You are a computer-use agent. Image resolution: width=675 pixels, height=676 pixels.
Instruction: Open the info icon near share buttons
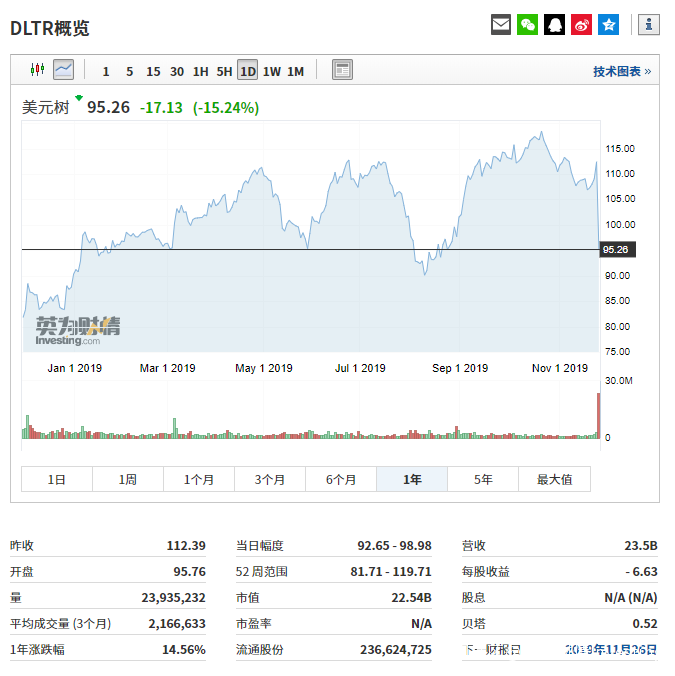[649, 25]
